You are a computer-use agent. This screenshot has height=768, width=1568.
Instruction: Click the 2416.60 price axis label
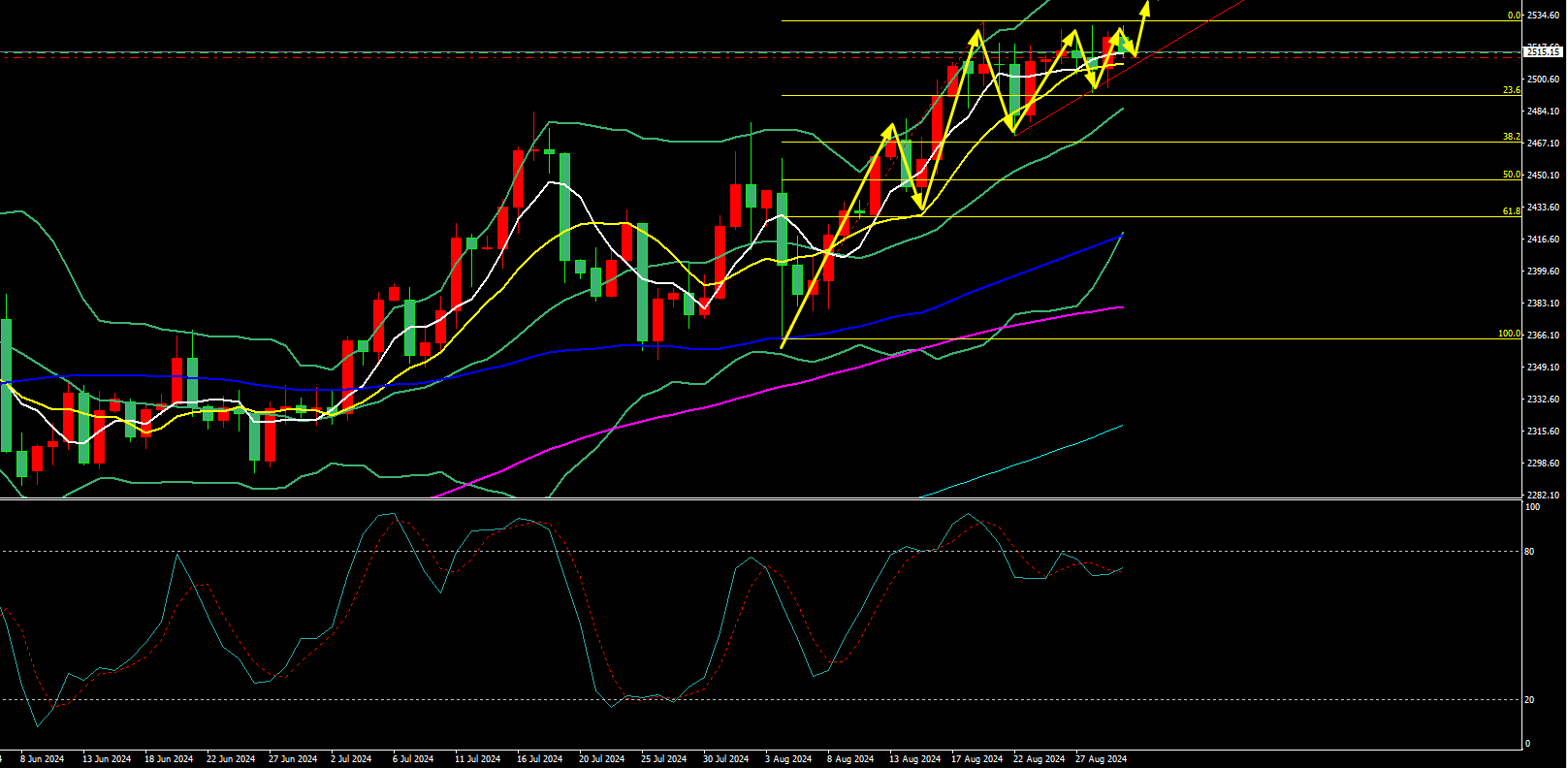(x=1543, y=240)
